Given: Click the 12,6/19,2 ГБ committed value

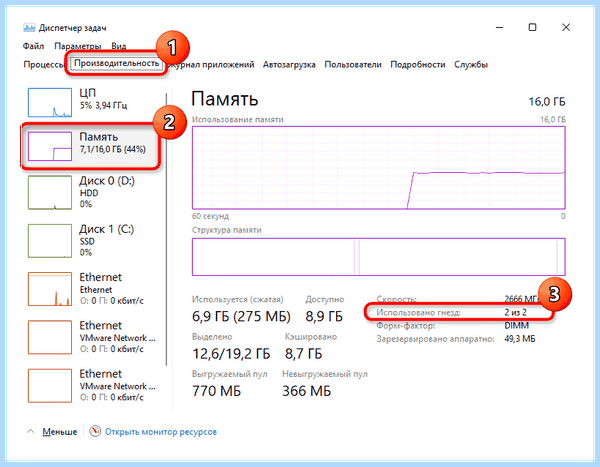Looking at the screenshot, I should coord(231,354).
